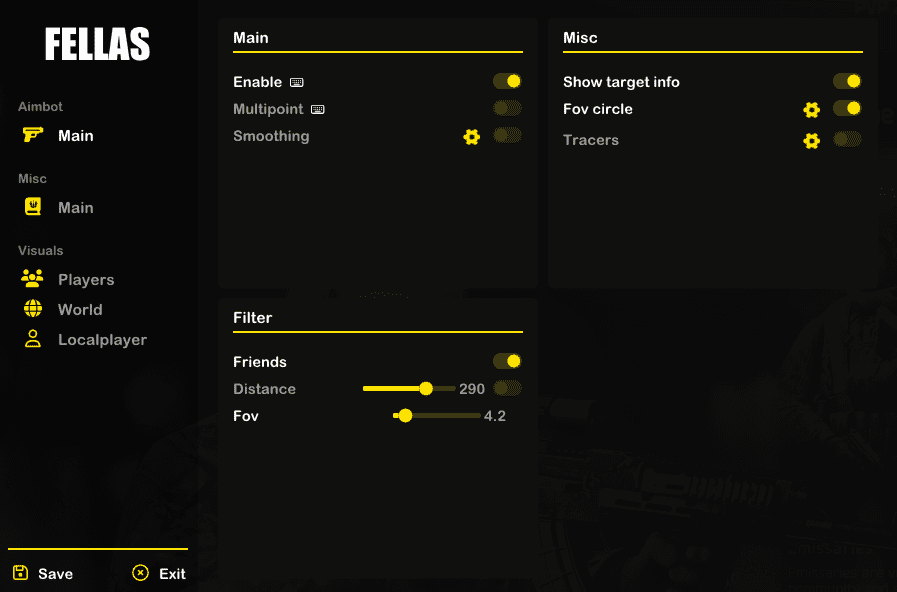Screen dimensions: 897x592
Task: Turn off the Friends filter toggle
Action: [x=507, y=361]
